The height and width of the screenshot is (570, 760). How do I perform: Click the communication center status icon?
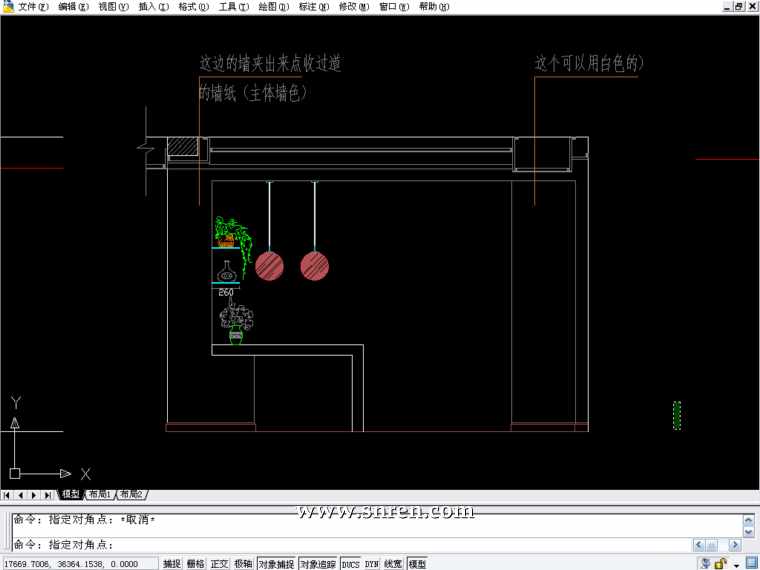click(706, 563)
